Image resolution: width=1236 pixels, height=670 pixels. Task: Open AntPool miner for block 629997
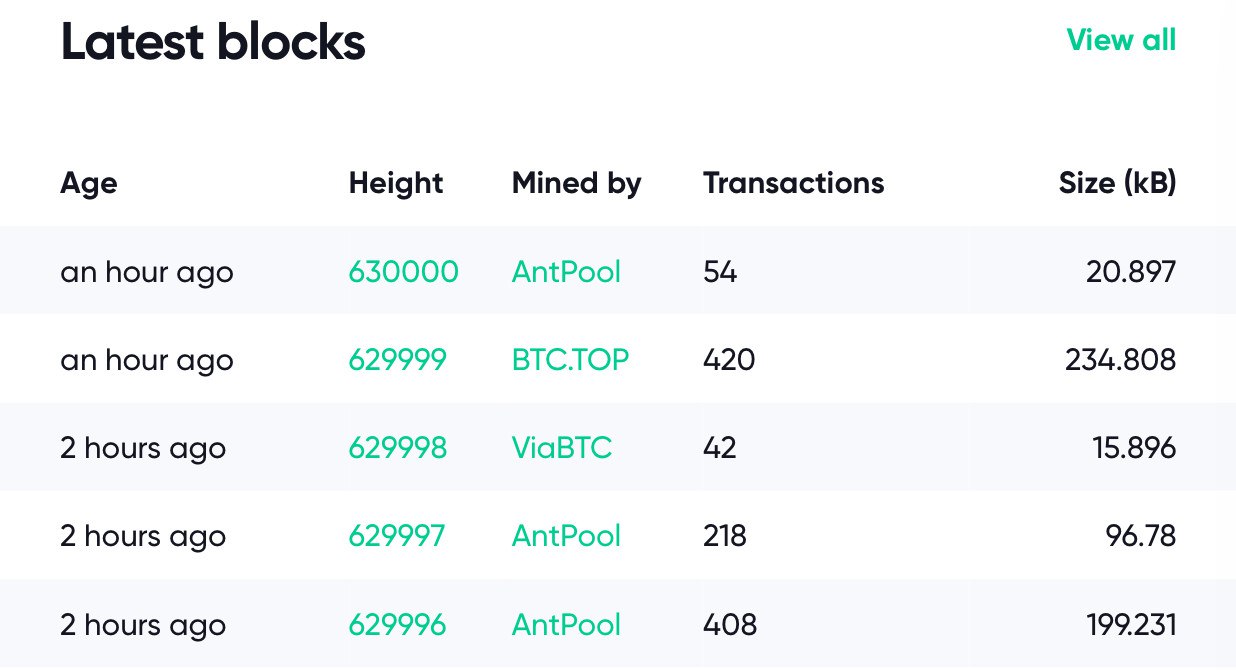(566, 536)
